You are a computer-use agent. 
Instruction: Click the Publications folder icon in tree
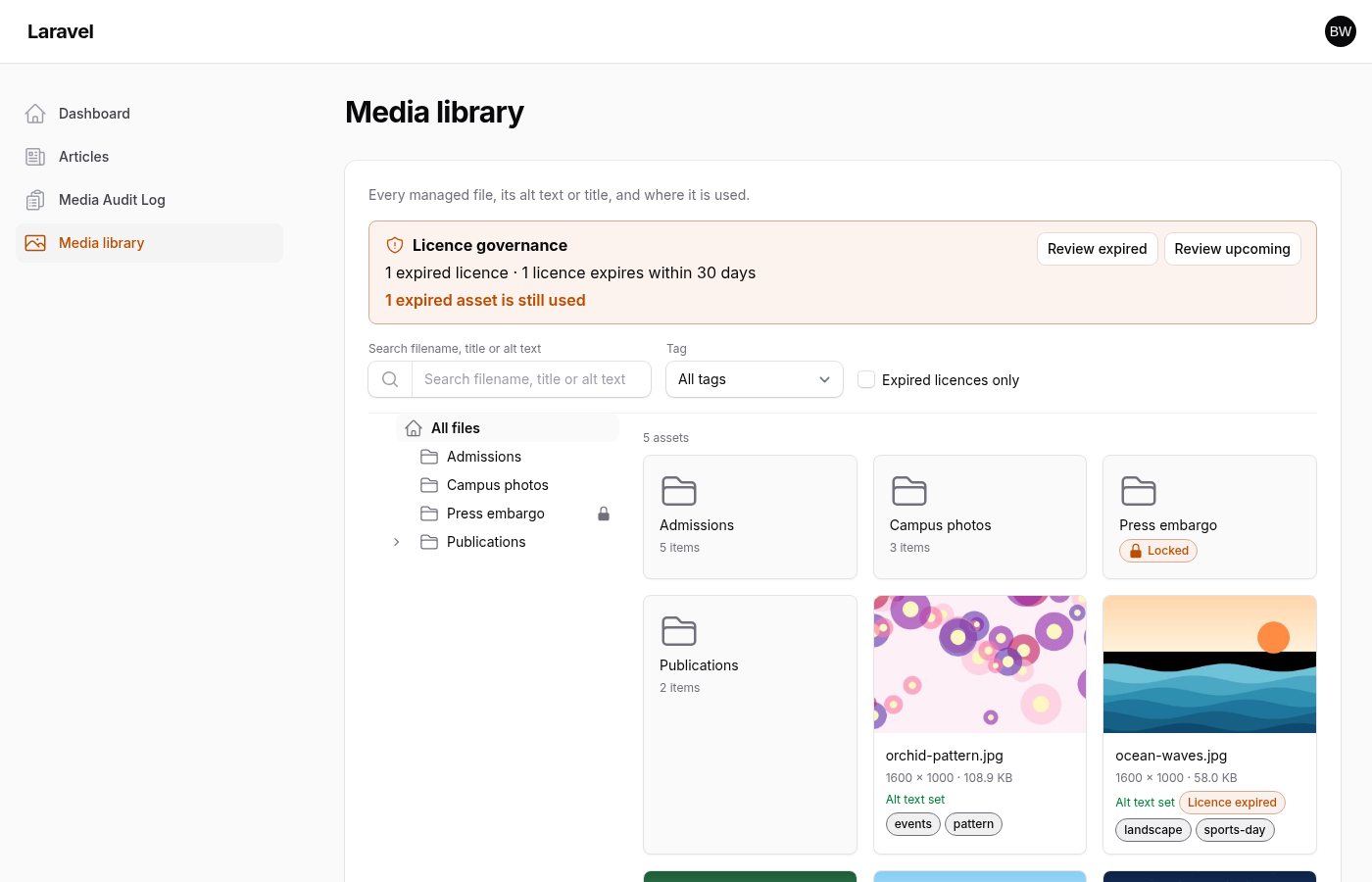click(429, 542)
